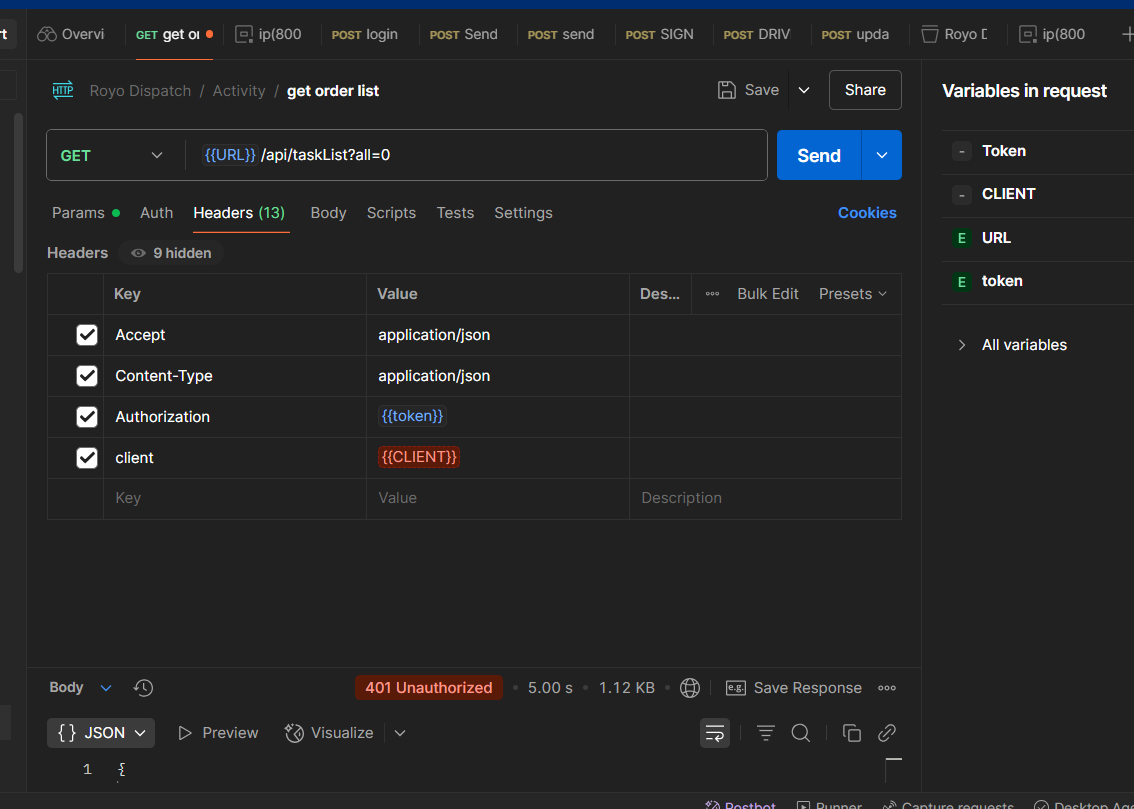Expand All variables section

tap(1012, 345)
